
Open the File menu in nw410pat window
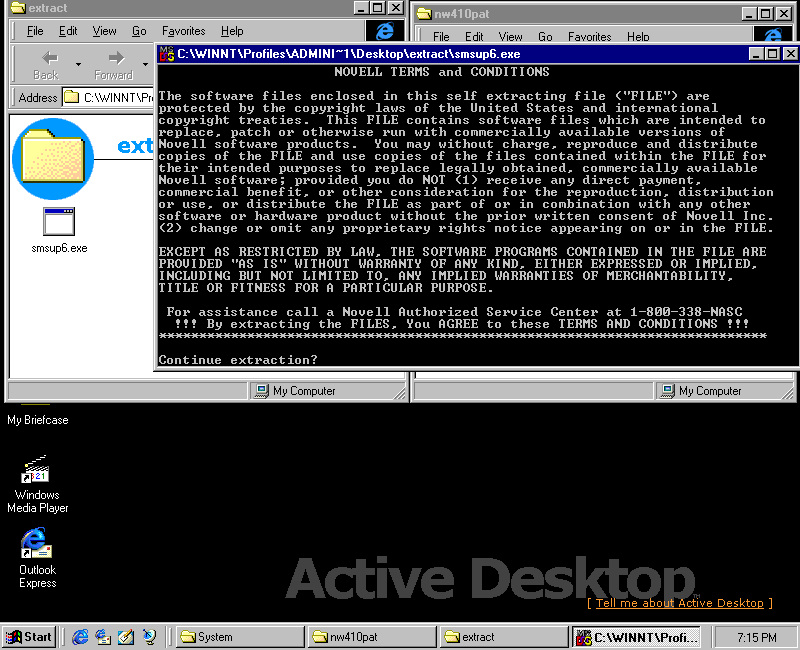[441, 36]
